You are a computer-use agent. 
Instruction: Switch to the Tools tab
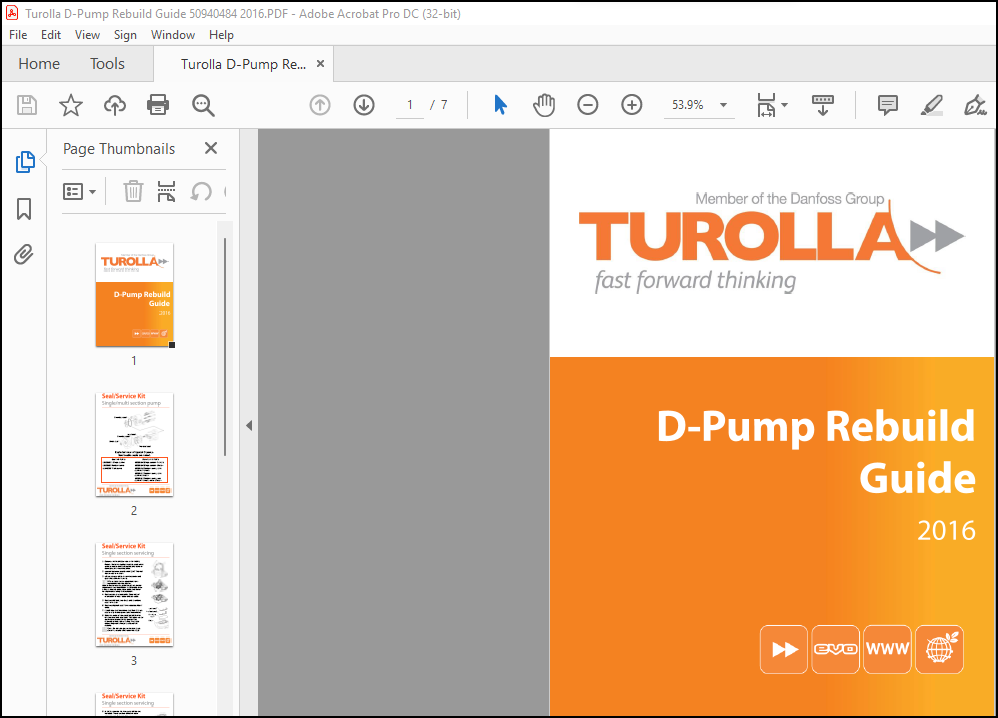[x=107, y=64]
